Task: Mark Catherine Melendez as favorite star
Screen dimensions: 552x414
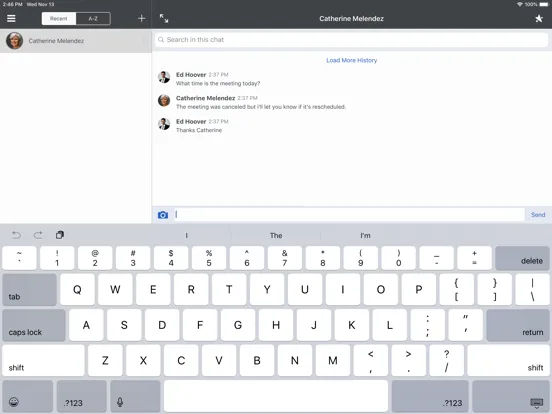Action: (x=539, y=18)
